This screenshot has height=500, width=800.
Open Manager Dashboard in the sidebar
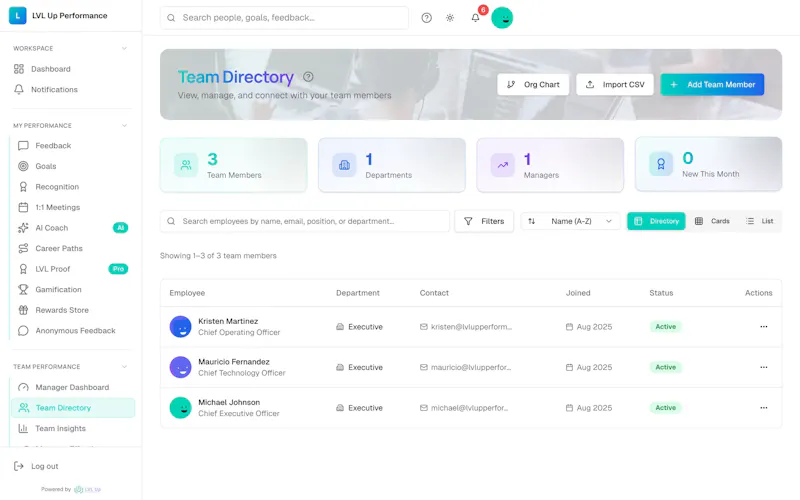[72, 387]
